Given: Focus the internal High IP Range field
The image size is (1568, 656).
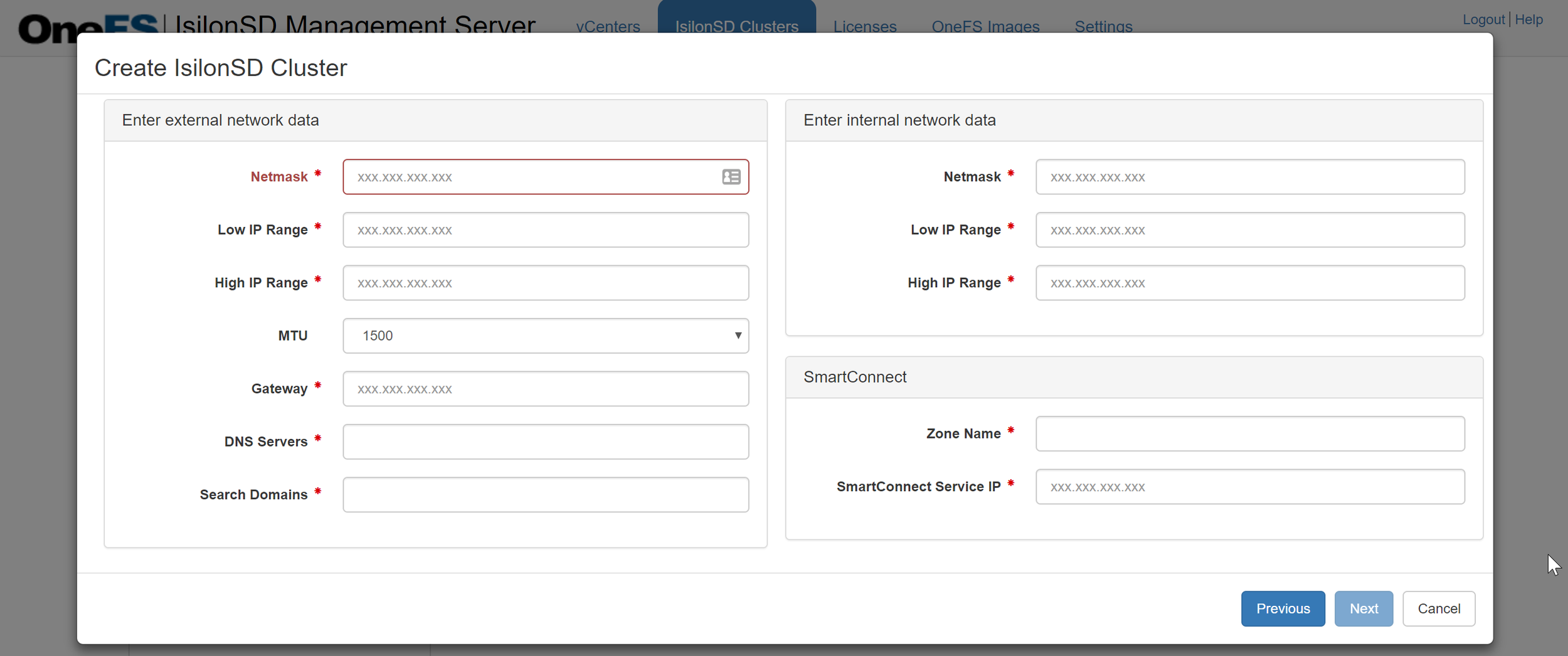Looking at the screenshot, I should click(x=1250, y=283).
